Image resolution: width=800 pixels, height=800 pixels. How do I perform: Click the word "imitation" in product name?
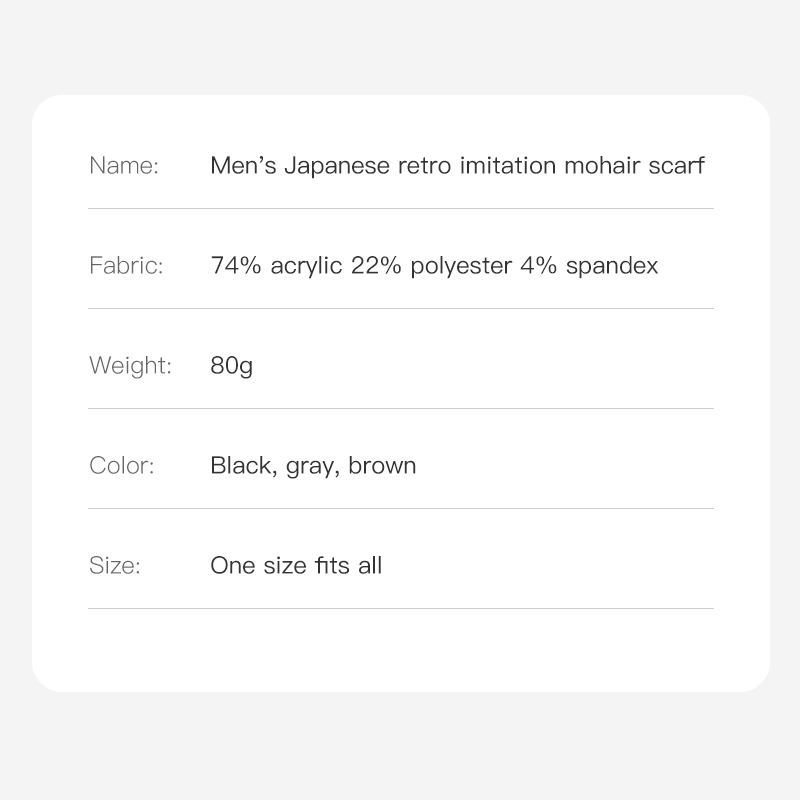[505, 166]
